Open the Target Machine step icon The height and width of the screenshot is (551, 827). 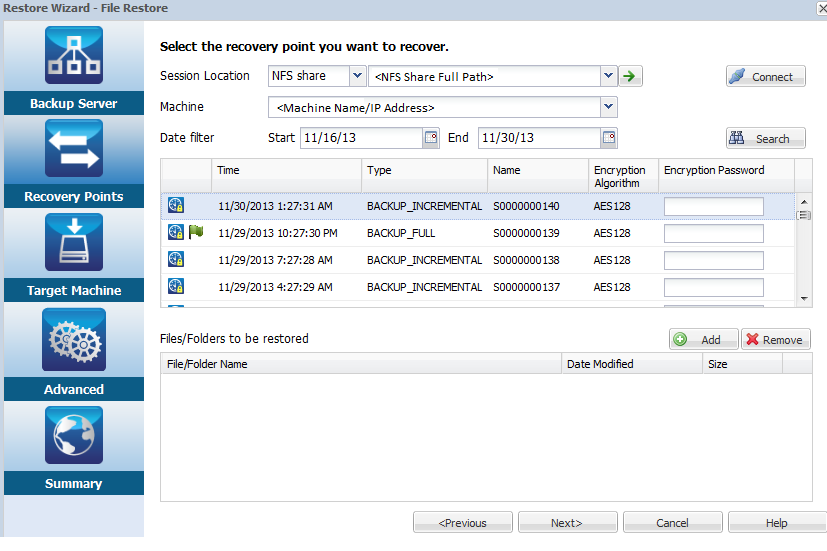point(73,242)
